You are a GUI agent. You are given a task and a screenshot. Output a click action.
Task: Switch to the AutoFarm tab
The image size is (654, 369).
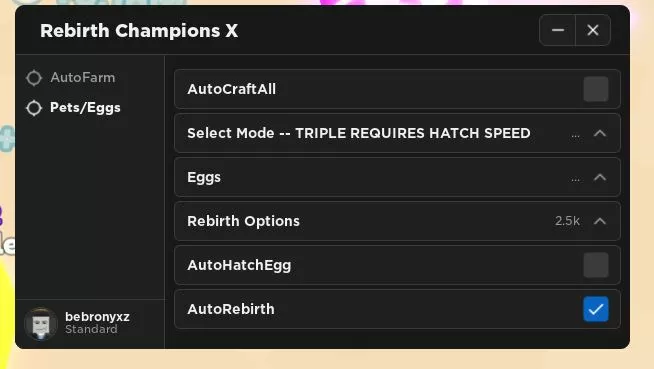tap(83, 78)
